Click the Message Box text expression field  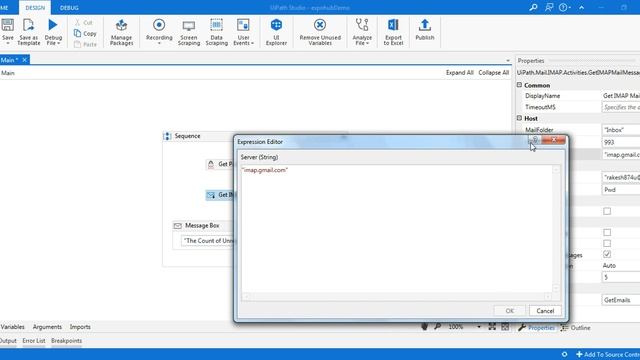point(207,241)
